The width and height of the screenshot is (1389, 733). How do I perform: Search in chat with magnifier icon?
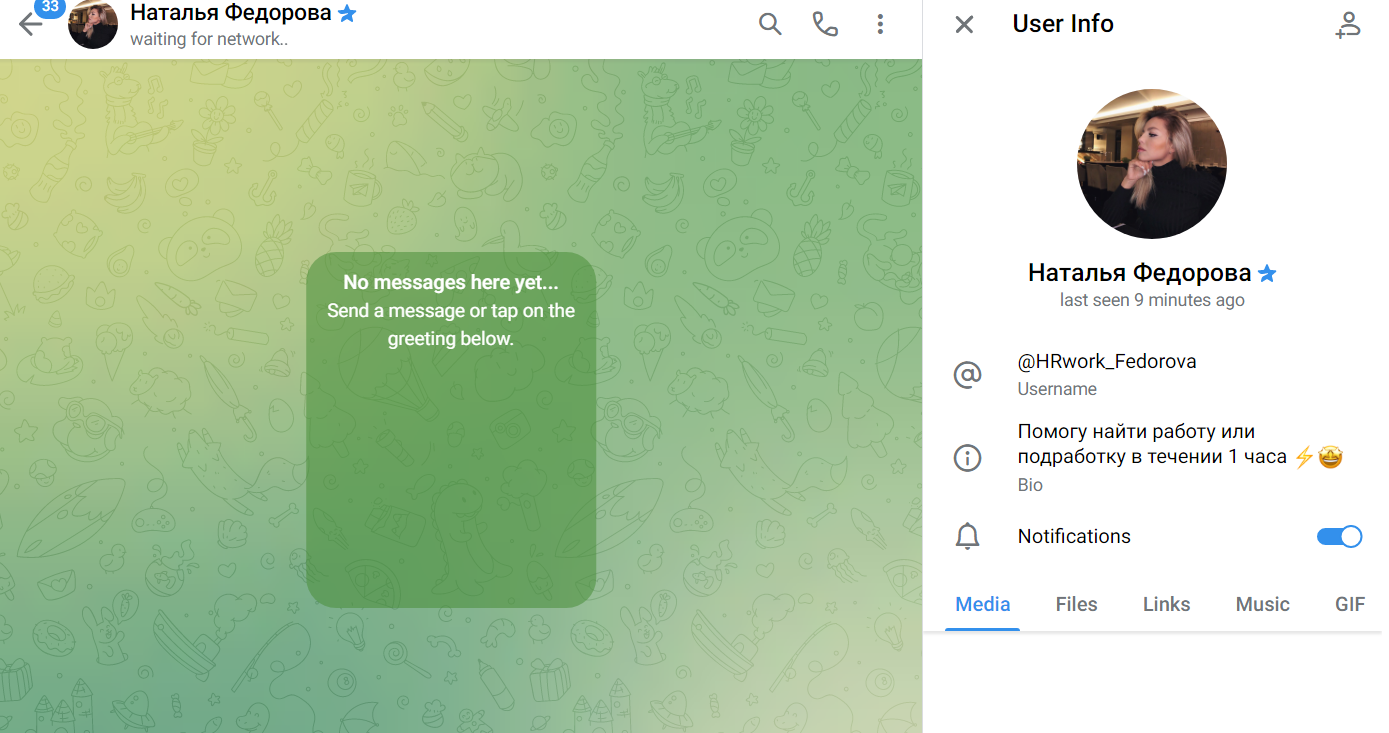click(770, 24)
